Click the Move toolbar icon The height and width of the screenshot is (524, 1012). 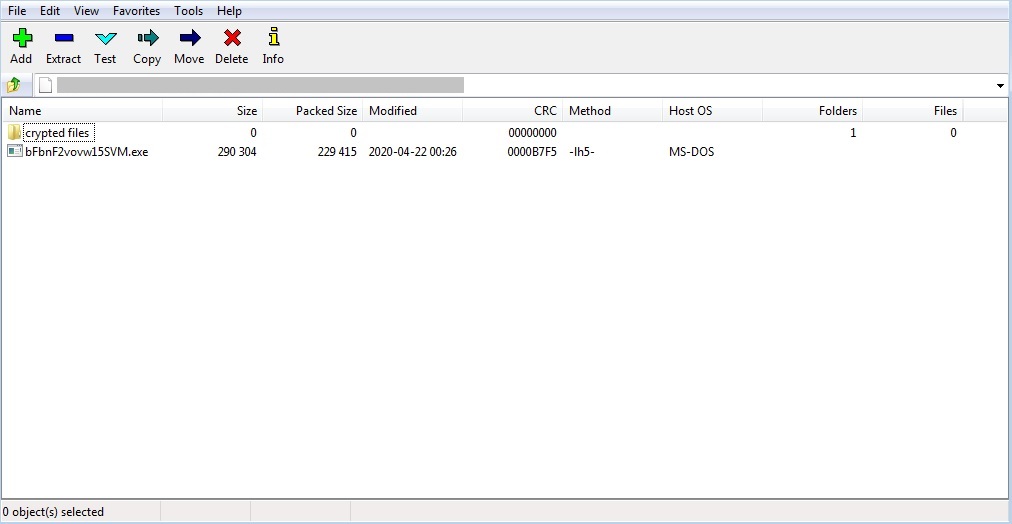[x=189, y=39]
